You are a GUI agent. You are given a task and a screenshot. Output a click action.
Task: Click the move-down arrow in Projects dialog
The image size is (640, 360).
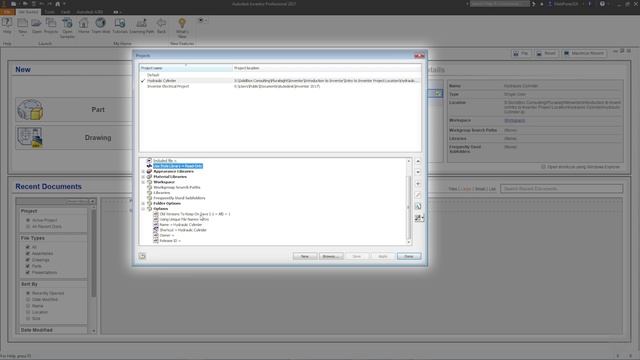(x=418, y=172)
